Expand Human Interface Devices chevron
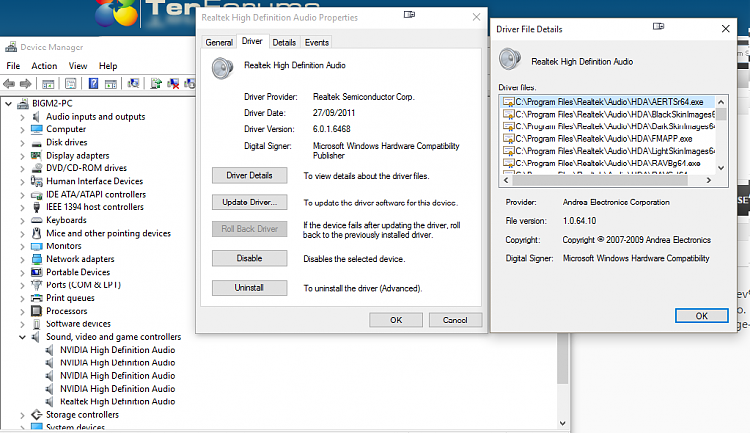 [x=22, y=181]
